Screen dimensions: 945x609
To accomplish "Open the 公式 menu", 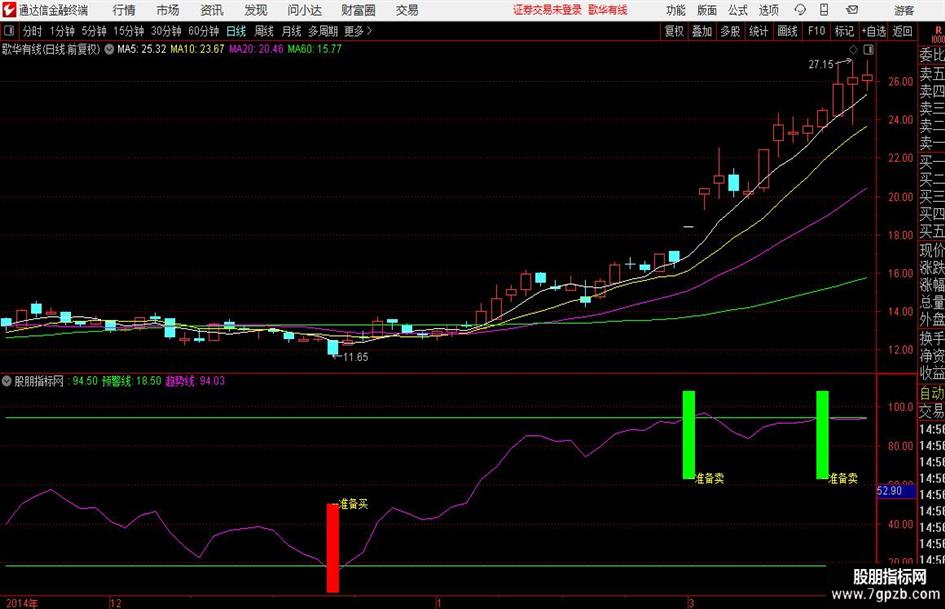I will [737, 10].
